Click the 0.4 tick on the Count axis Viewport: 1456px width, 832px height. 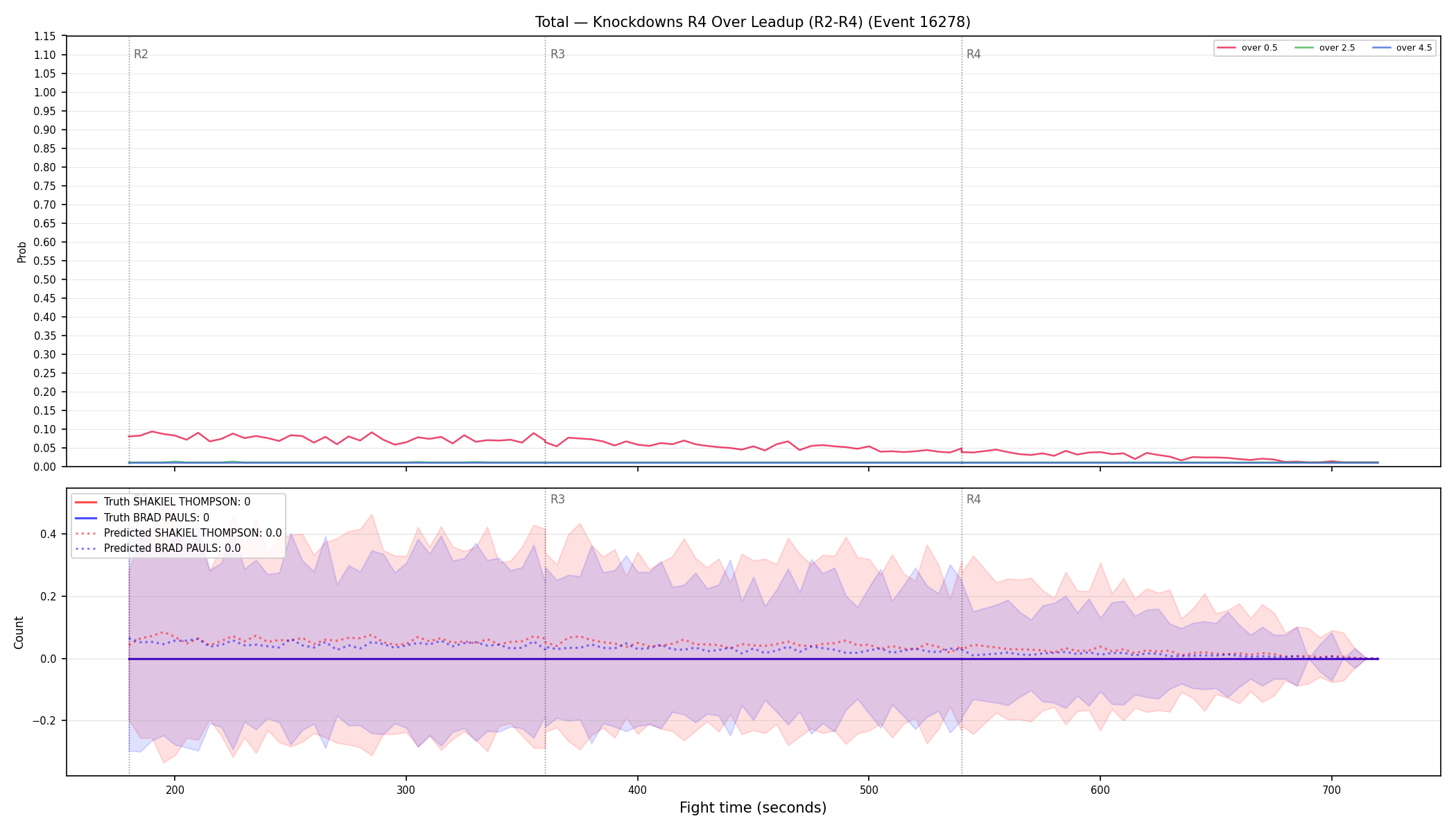[x=49, y=534]
